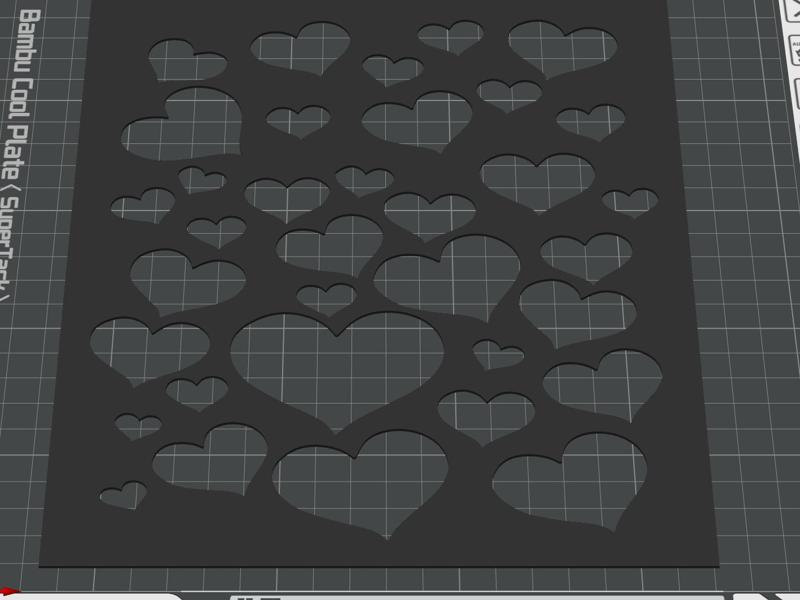Click the scissors-style tool icon at the right edge
The width and height of the screenshot is (800, 600).
coord(793,12)
